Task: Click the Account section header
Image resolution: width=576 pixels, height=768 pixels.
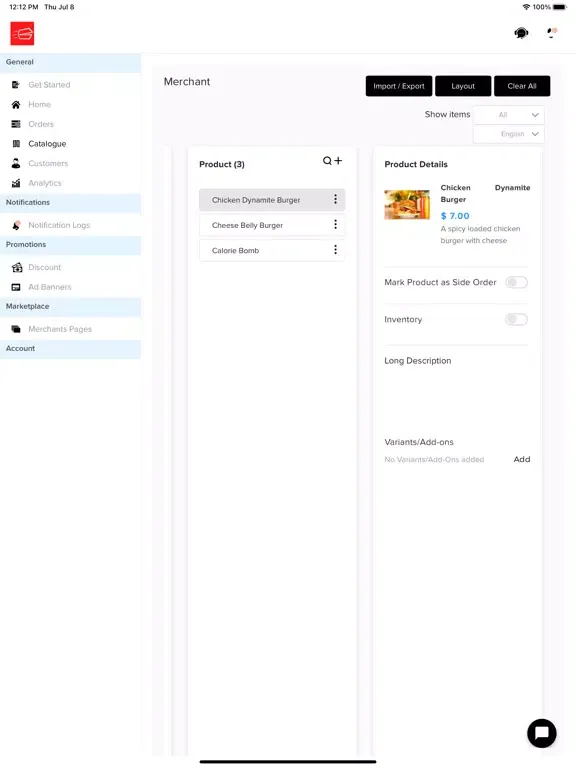Action: coord(71,348)
